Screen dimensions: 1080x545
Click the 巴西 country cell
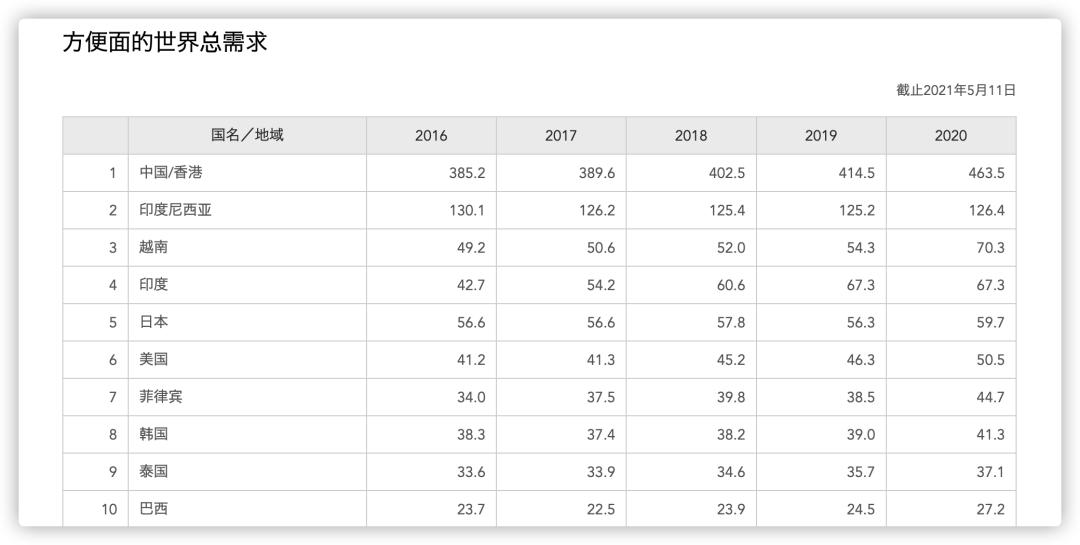[x=154, y=509]
